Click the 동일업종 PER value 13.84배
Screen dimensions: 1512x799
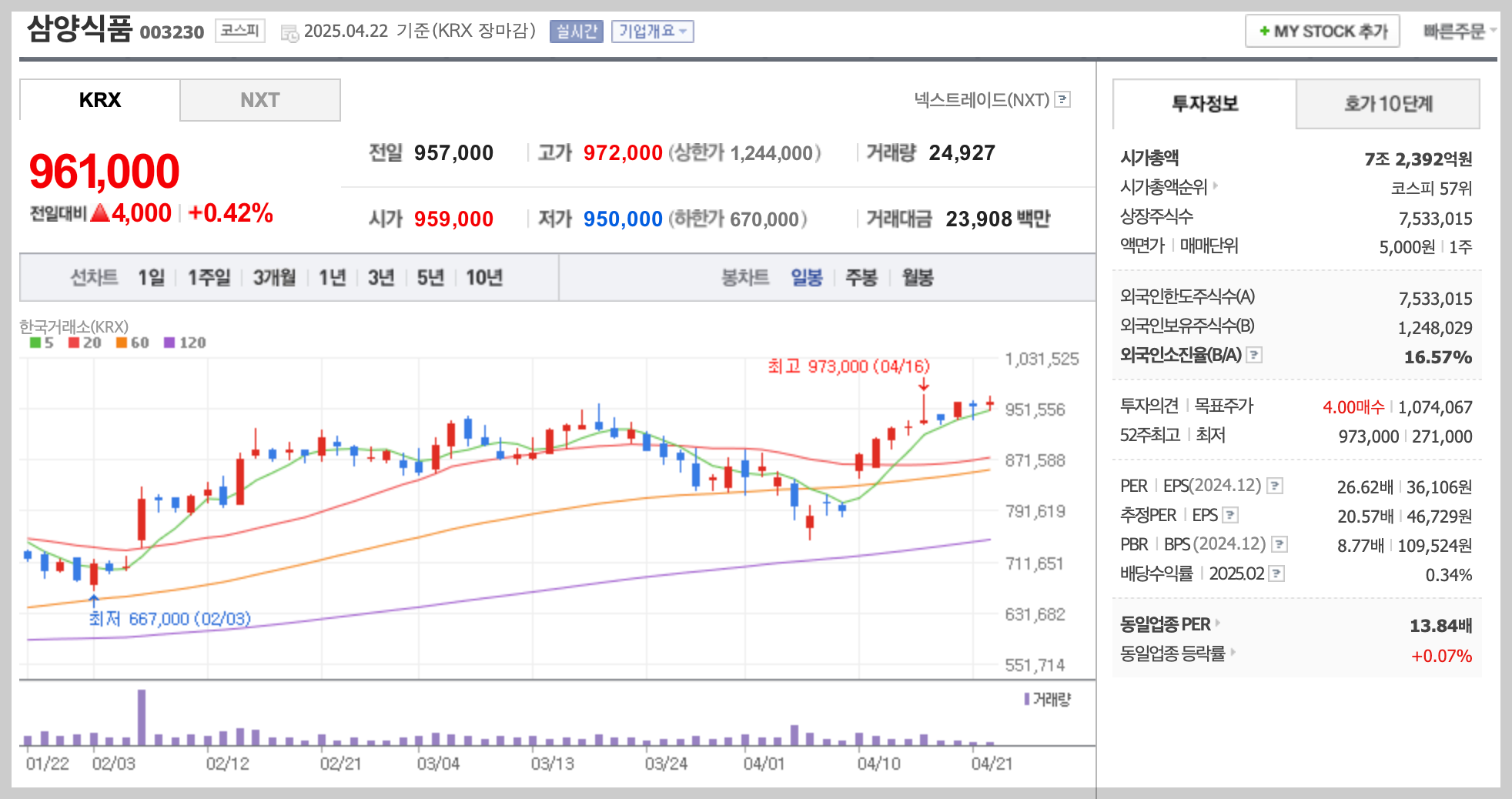1441,626
